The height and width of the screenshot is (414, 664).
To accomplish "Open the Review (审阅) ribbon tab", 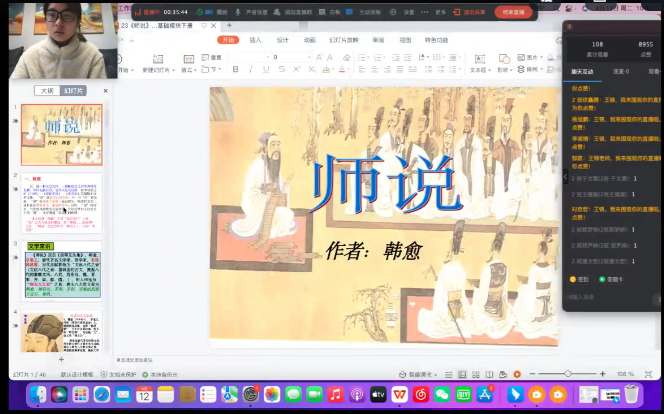I will [x=378, y=40].
